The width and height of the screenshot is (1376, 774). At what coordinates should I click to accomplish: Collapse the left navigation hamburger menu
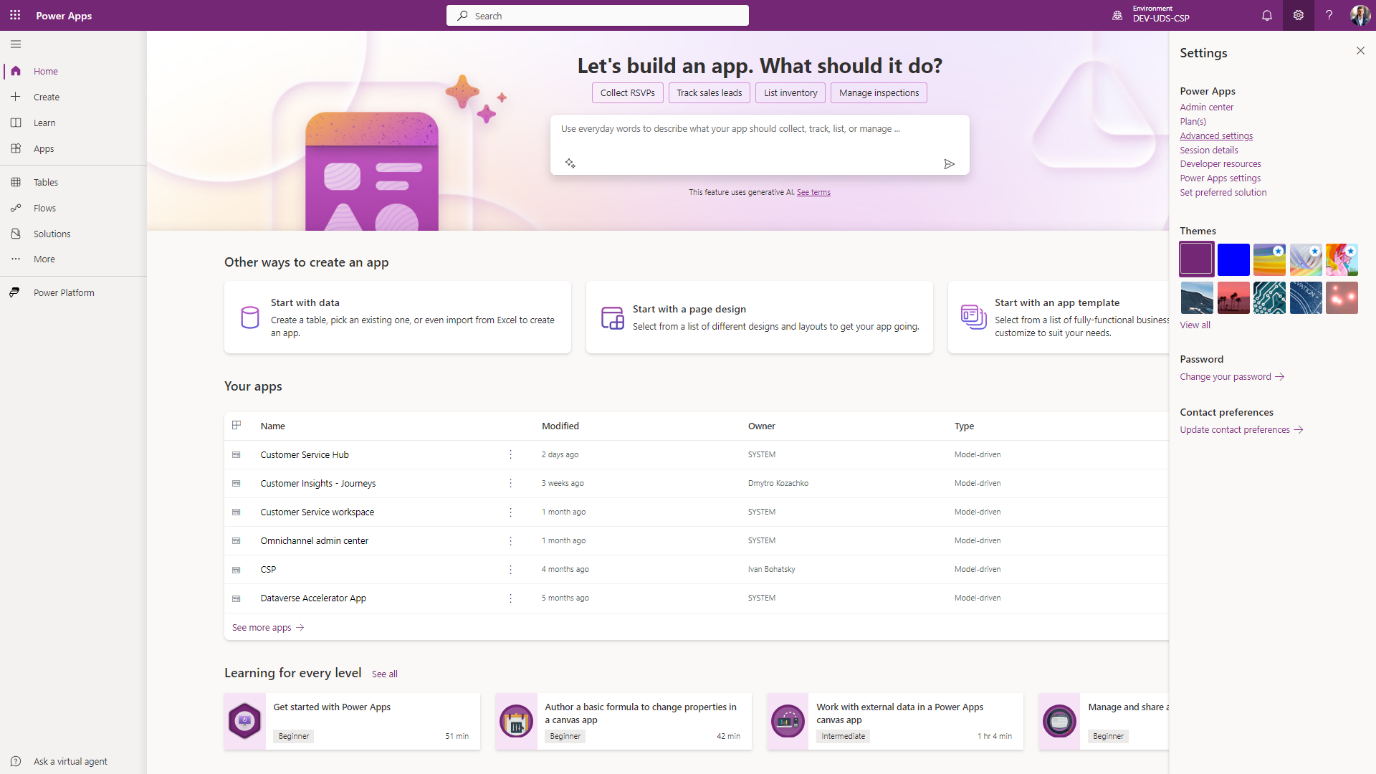pos(15,44)
